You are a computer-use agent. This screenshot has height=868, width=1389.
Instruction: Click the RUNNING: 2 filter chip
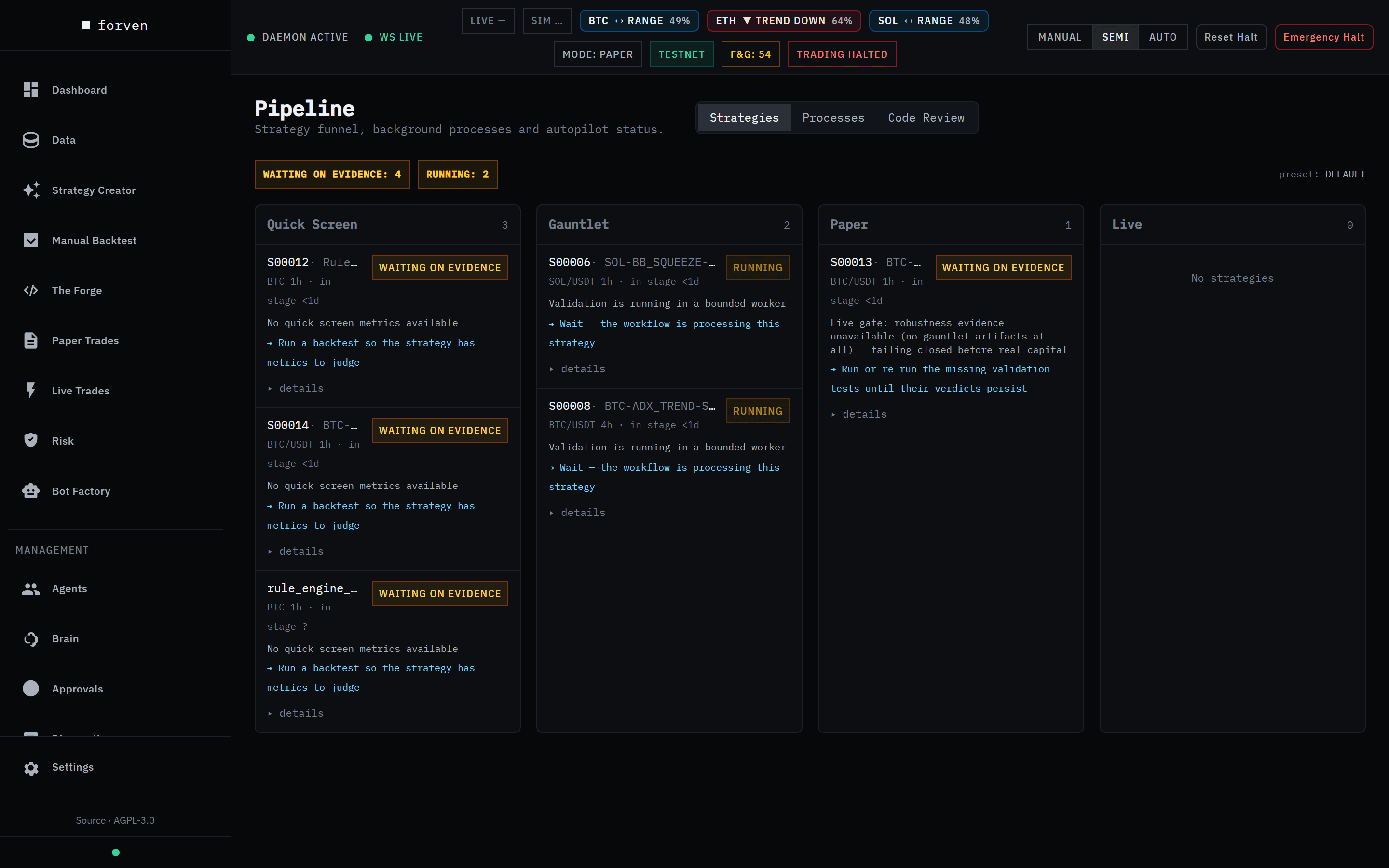457,175
